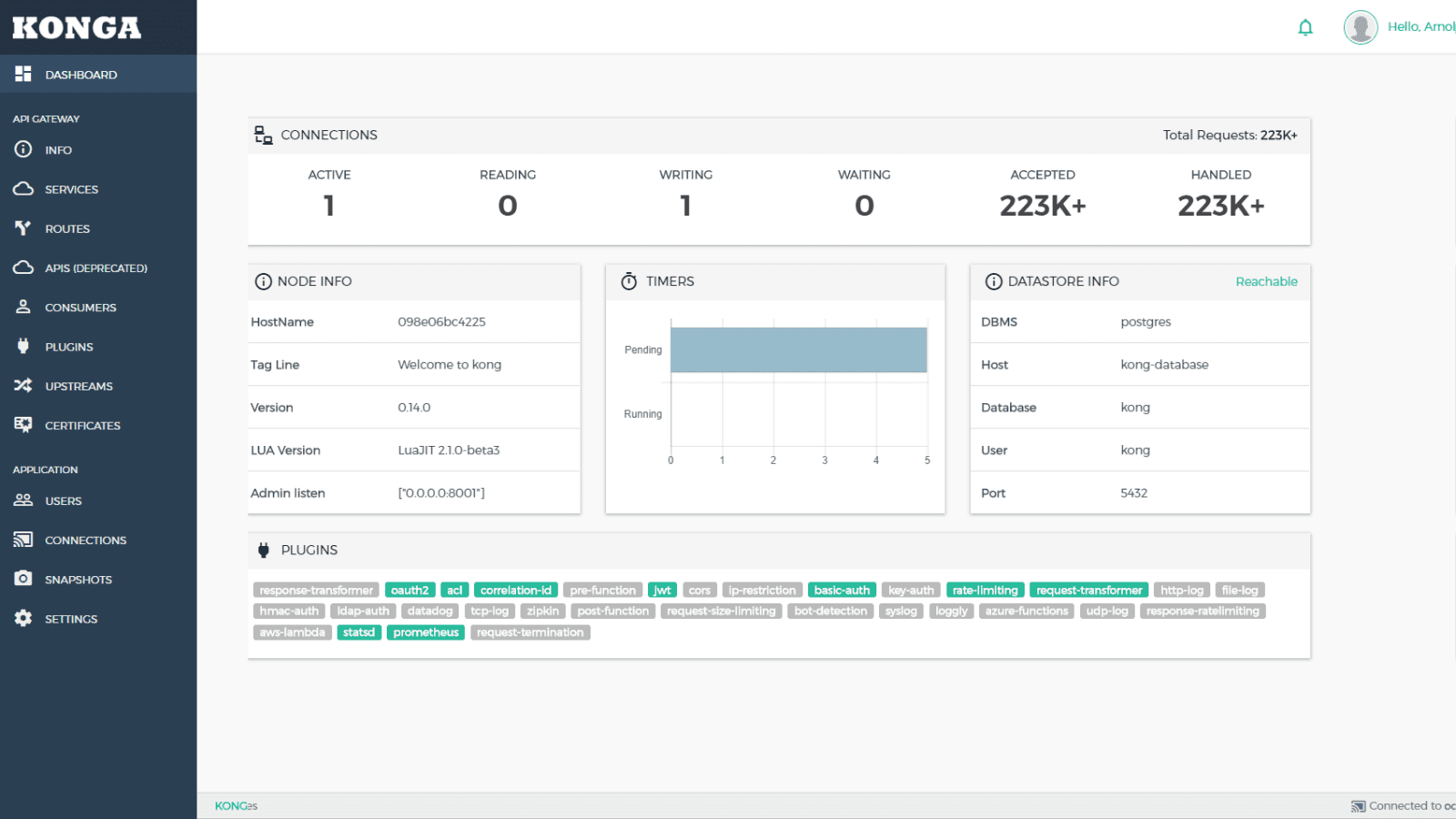Click the Dashboard grid icon
Viewport: 1456px width, 819px height.
(23, 74)
